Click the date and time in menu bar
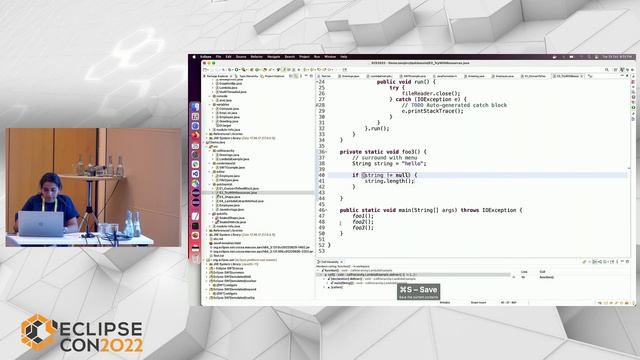The height and width of the screenshot is (360, 640). [617, 57]
